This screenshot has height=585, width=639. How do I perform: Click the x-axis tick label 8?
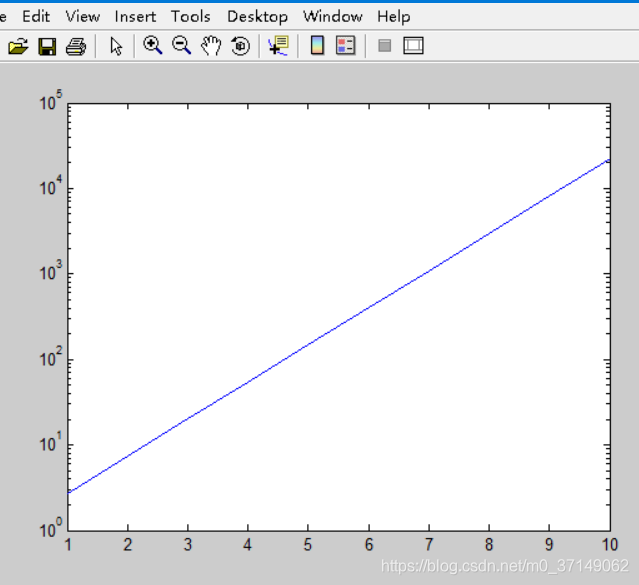tap(489, 545)
